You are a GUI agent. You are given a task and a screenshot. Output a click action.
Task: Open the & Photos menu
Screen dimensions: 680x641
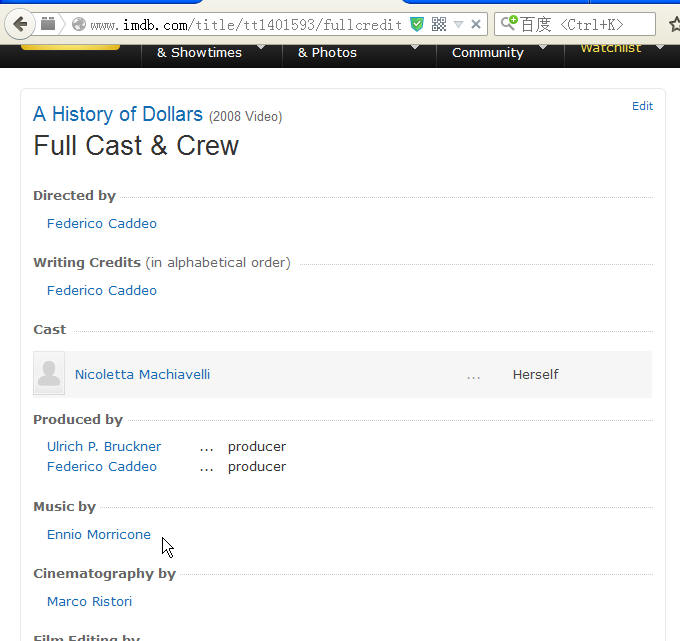[327, 52]
